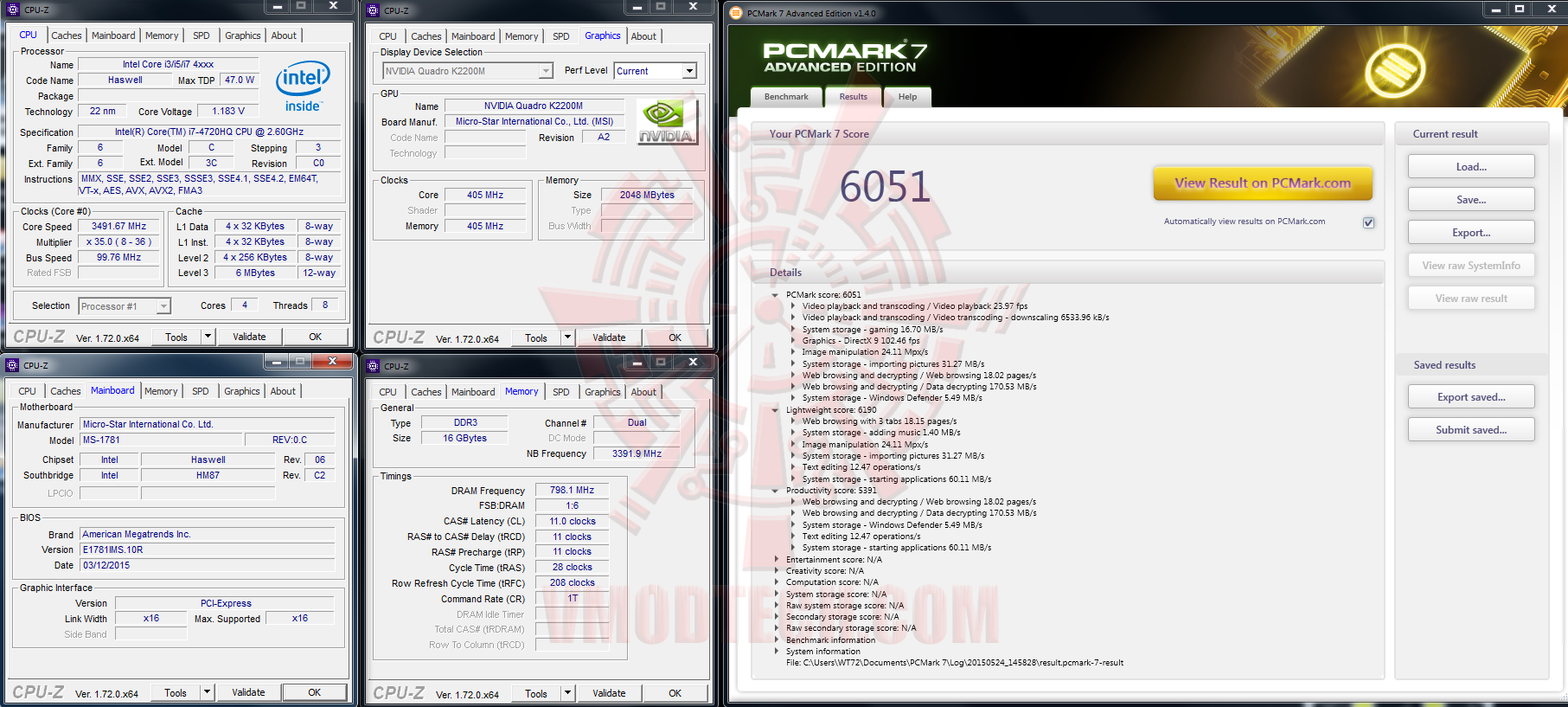Open Mainboard tab in the CPU-Z processor window
This screenshot has height=707, width=1568.
click(x=113, y=35)
